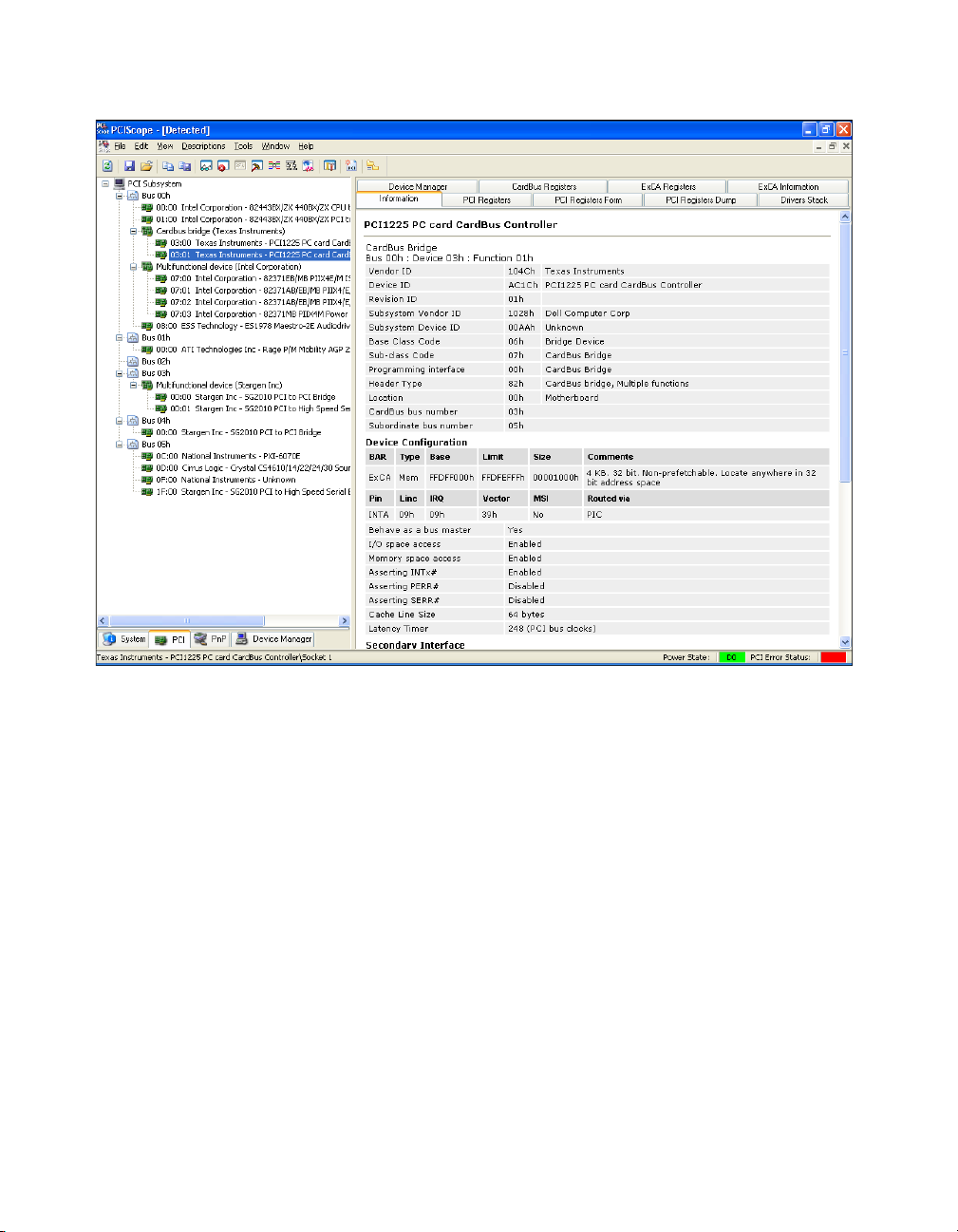Select the PnP tab at bottom
This screenshot has width=958, height=1232.
(x=211, y=639)
